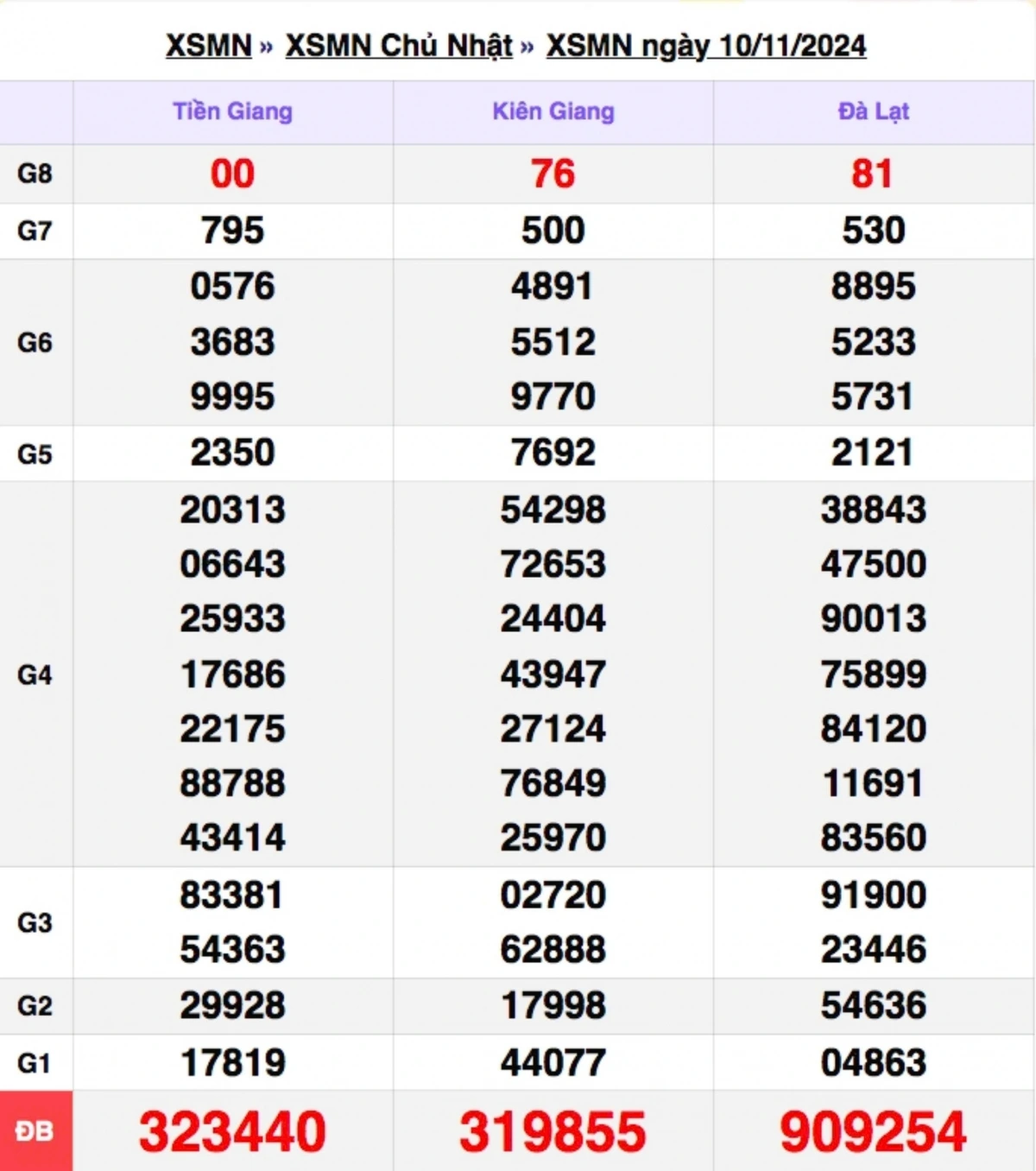The height and width of the screenshot is (1171, 1036).
Task: Click the red ĐB row label
Action: pyautogui.click(x=35, y=1131)
